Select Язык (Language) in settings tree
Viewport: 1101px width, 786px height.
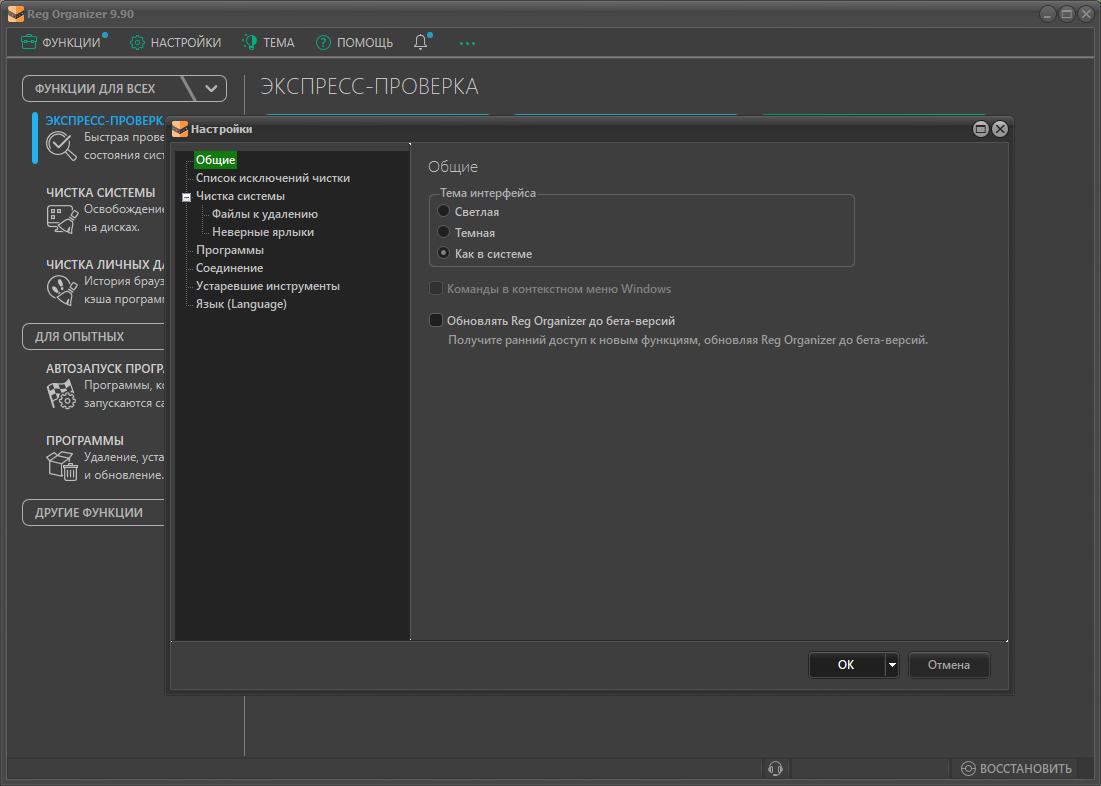[241, 304]
